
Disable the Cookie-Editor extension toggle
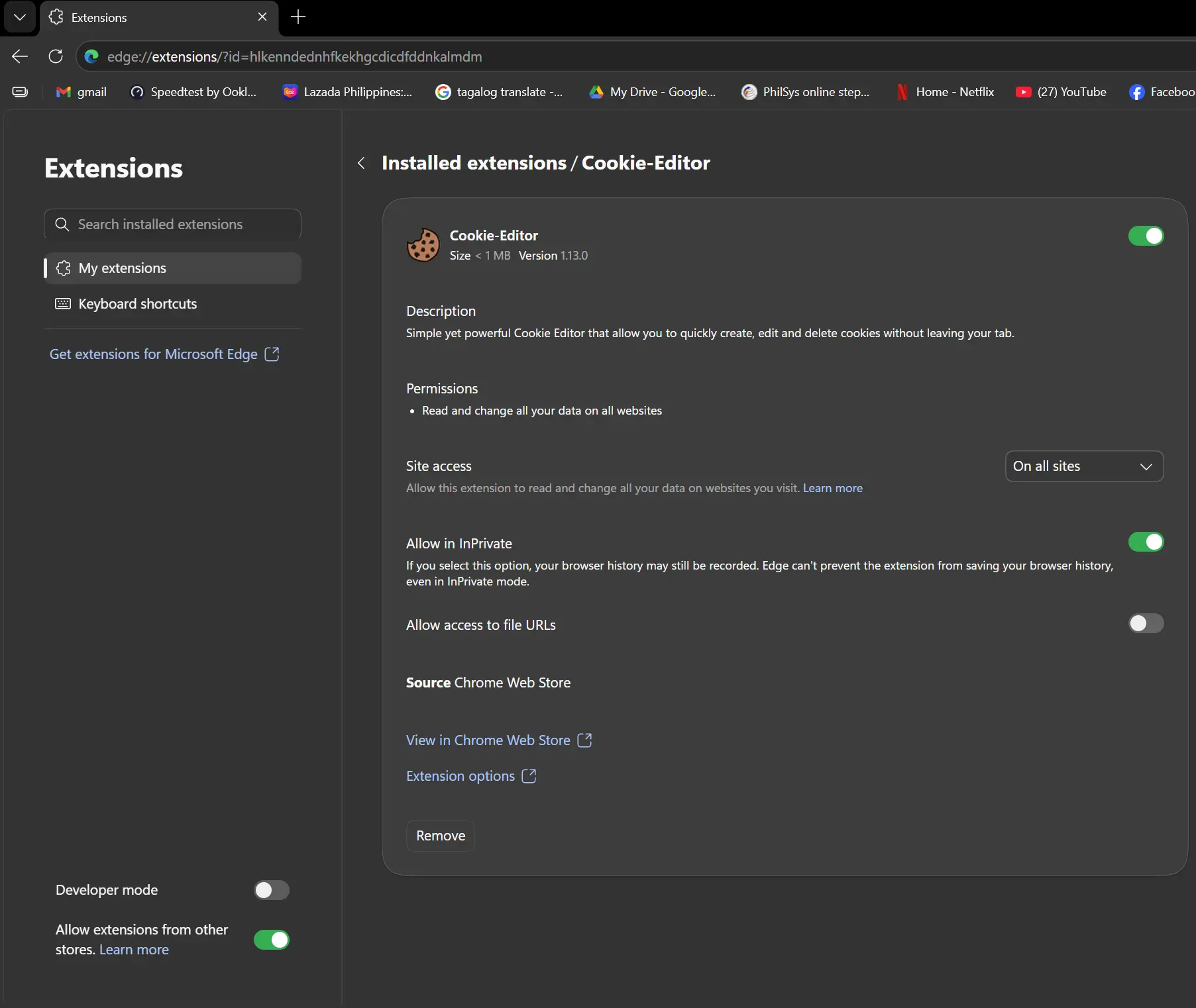[x=1146, y=236]
